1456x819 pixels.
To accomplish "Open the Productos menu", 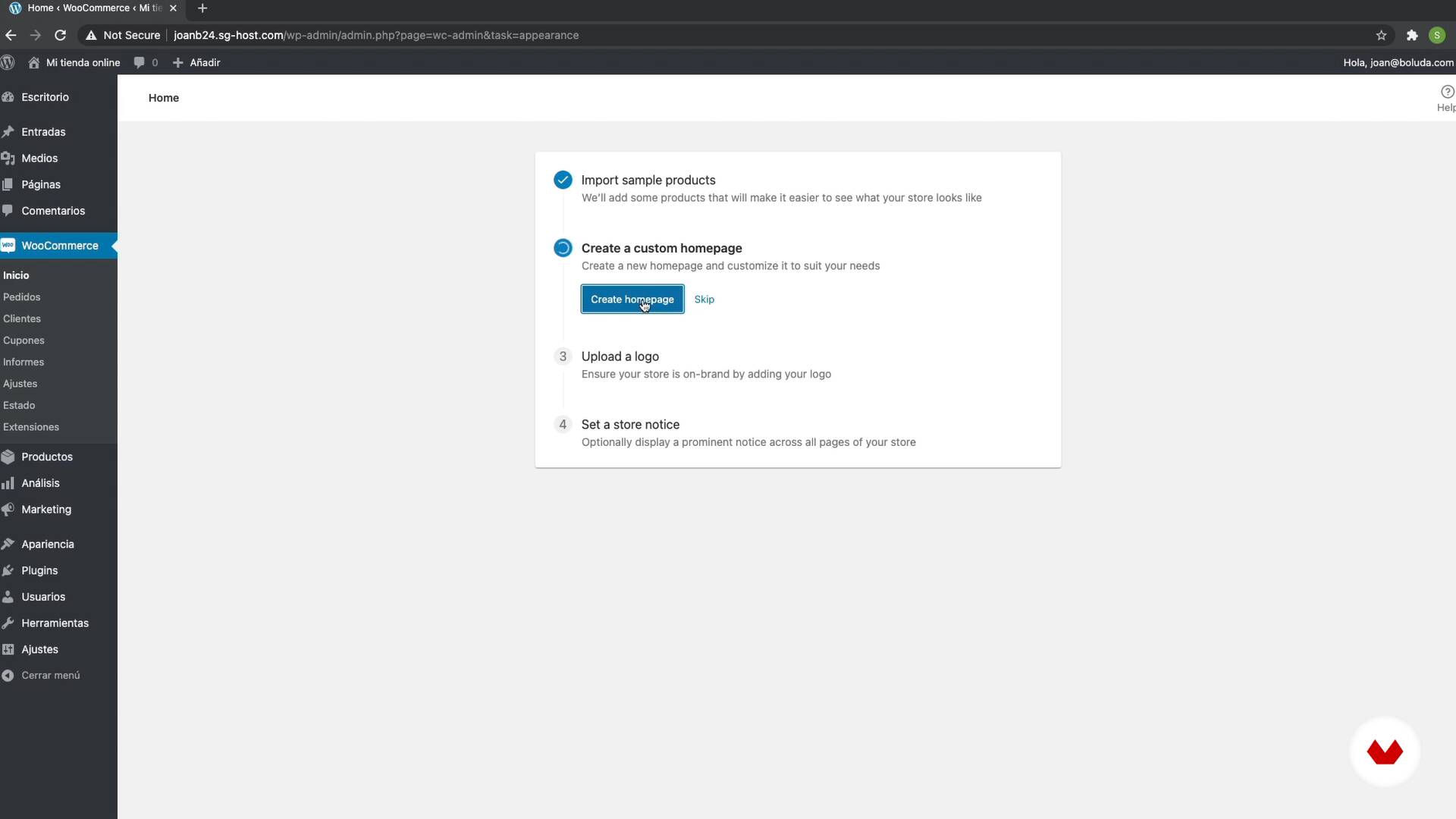I will point(47,457).
